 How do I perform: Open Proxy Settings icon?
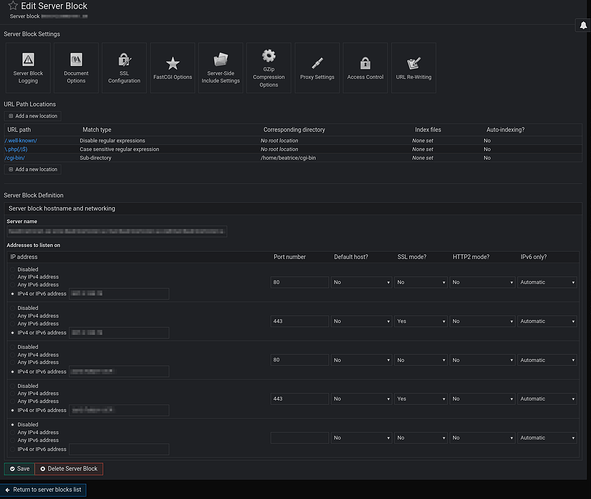coord(317,68)
